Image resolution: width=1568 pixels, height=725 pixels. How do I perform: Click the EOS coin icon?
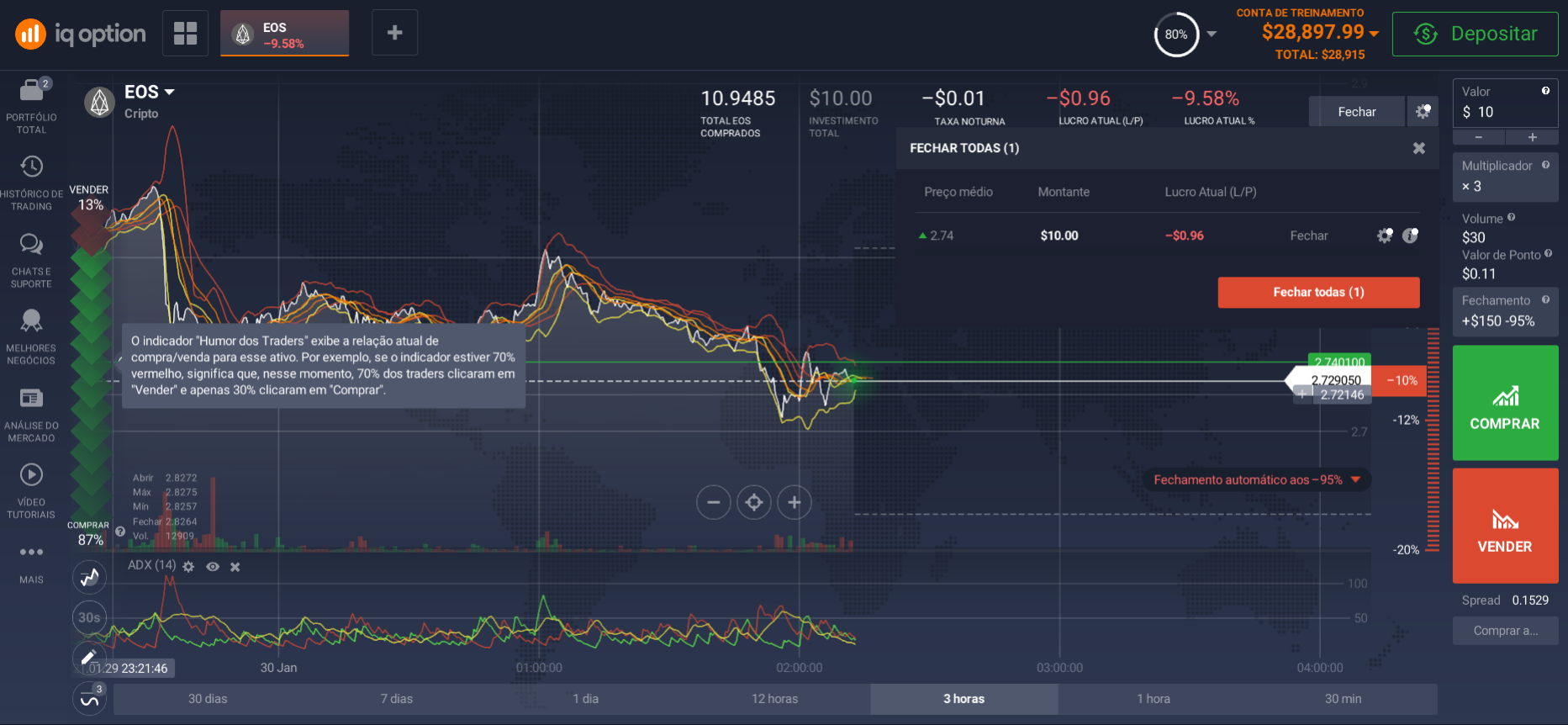pyautogui.click(x=99, y=103)
